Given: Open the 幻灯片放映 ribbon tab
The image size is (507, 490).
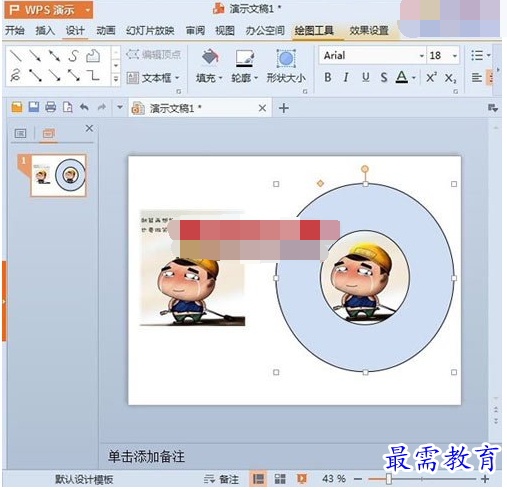Looking at the screenshot, I should tap(150, 31).
